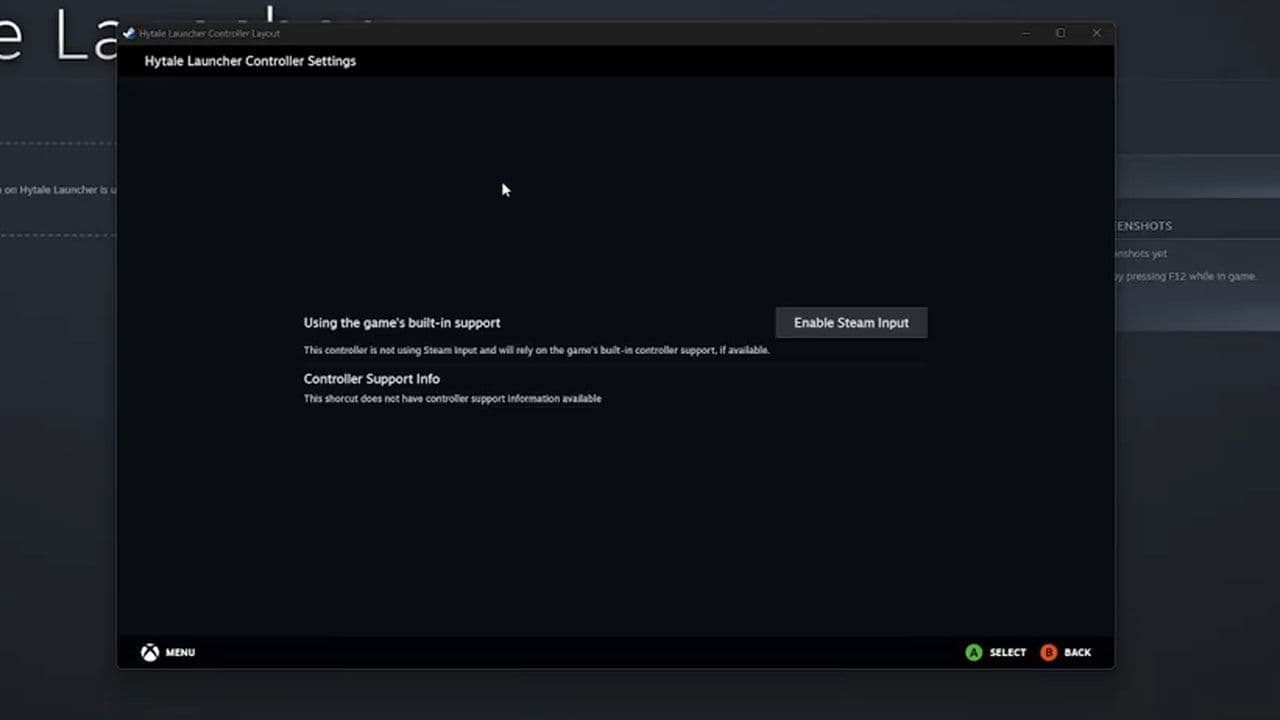Viewport: 1280px width, 720px height.
Task: Close the Hytale Launcher Controller Layout window
Action: (1096, 33)
